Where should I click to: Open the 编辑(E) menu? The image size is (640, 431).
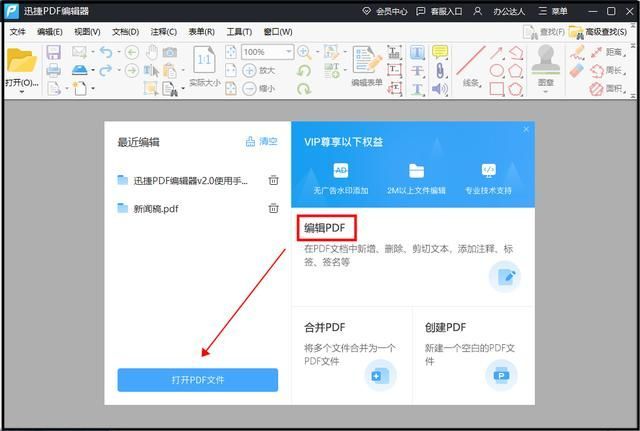pos(49,32)
